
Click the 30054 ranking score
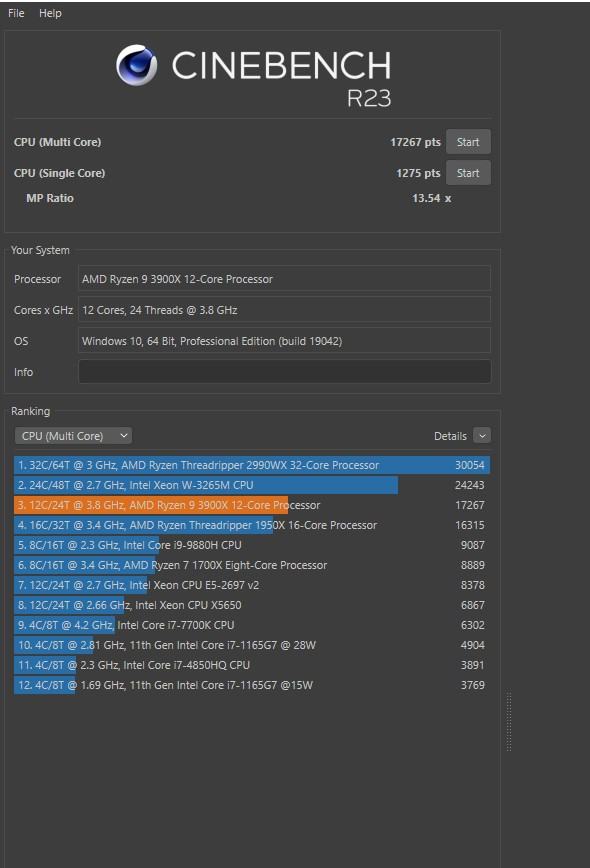pos(469,465)
